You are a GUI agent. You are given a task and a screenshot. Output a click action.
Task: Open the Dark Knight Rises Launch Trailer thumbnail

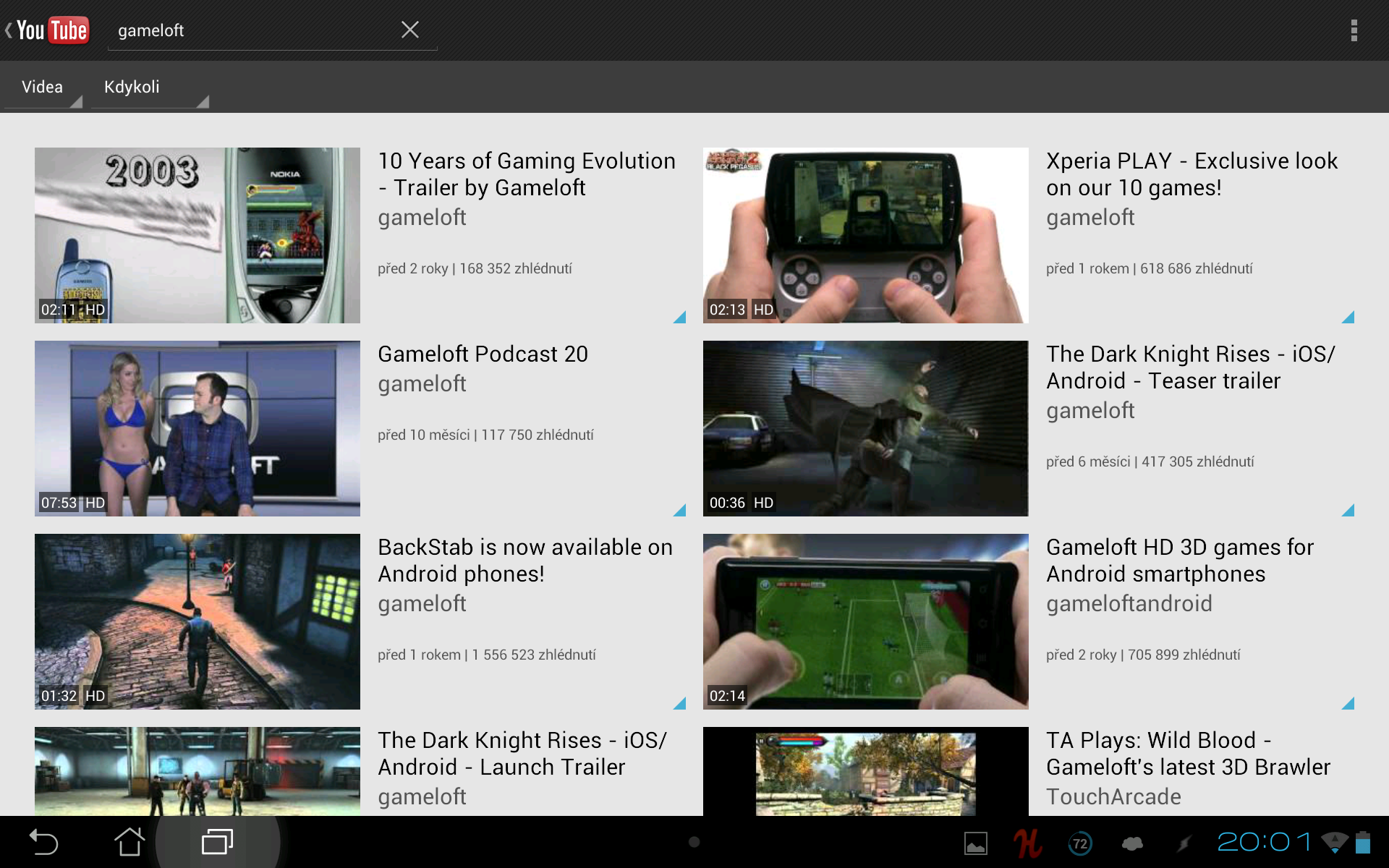[197, 771]
